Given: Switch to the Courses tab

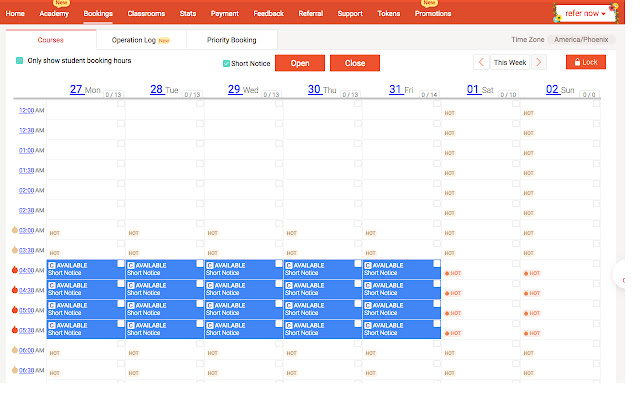Looking at the screenshot, I should coord(51,40).
